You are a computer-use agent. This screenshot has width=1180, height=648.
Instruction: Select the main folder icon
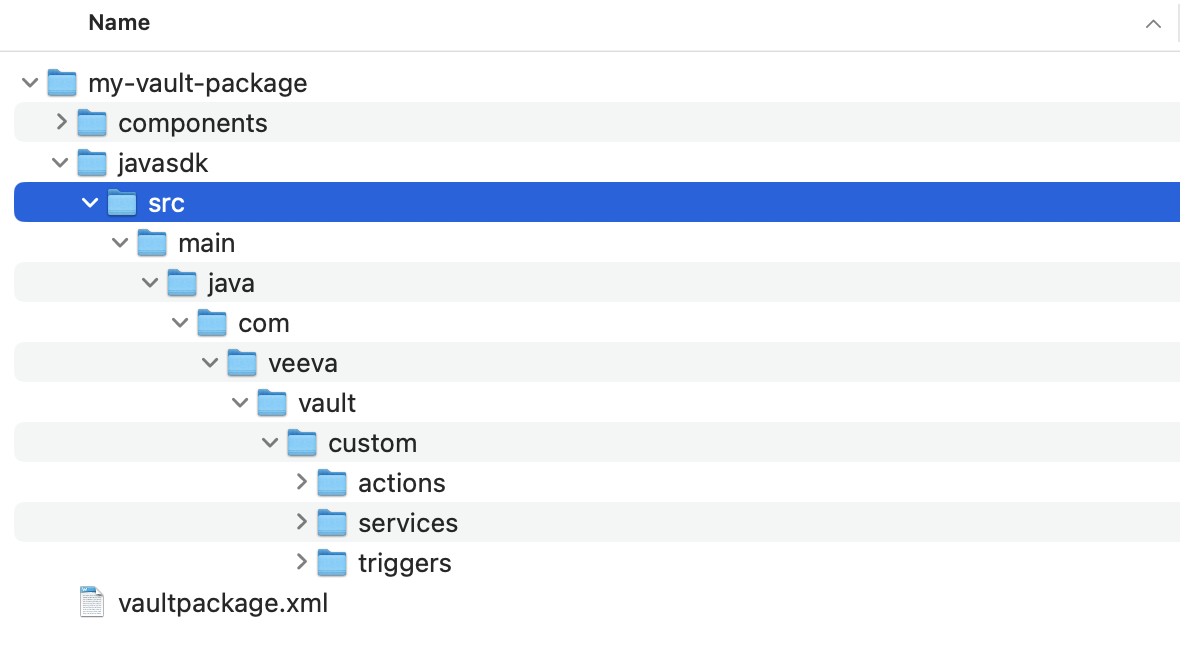[x=152, y=242]
